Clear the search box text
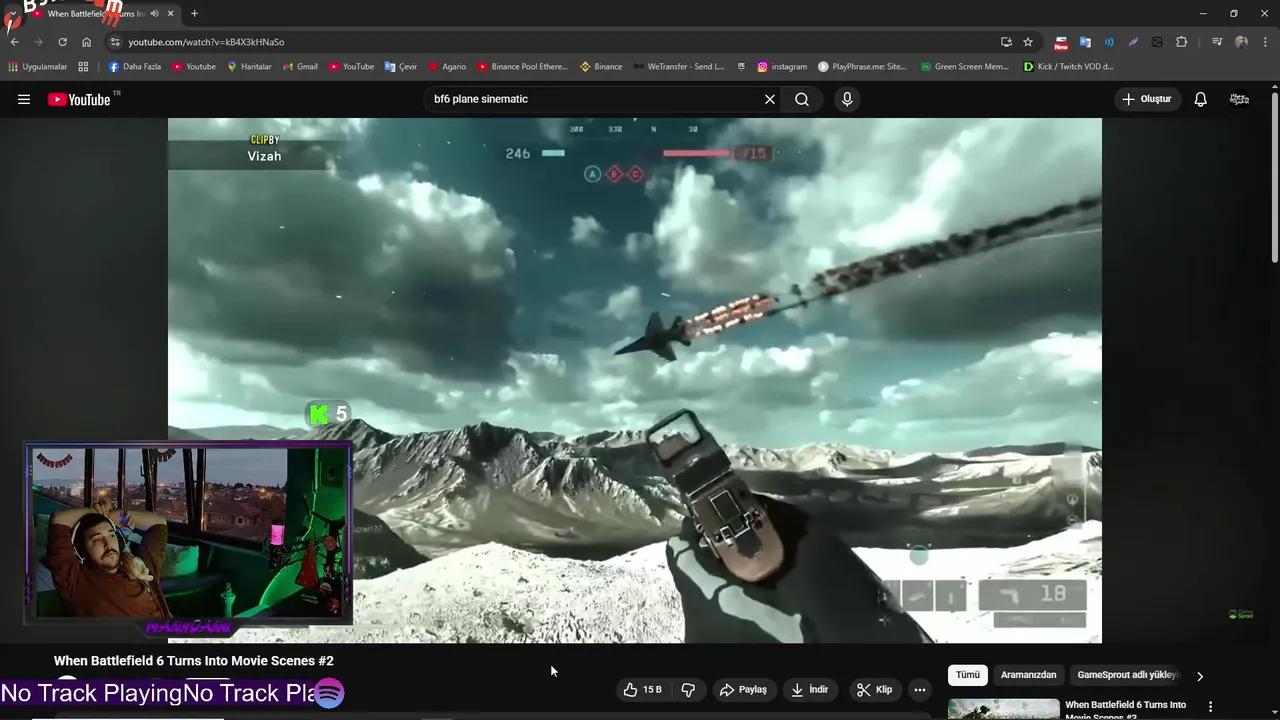The width and height of the screenshot is (1280, 720). [x=770, y=99]
